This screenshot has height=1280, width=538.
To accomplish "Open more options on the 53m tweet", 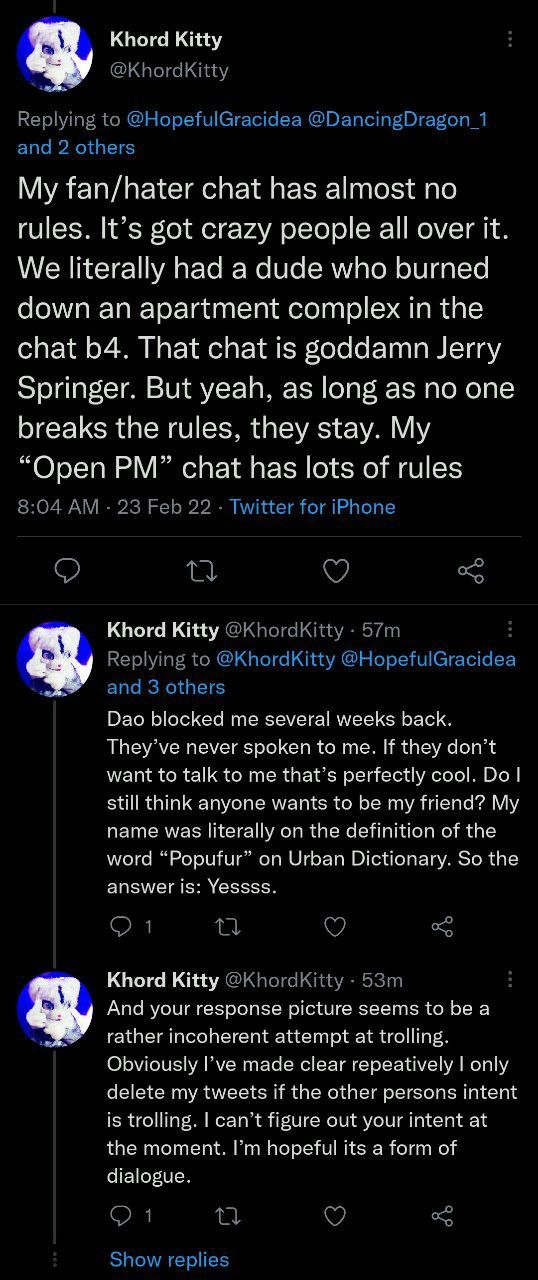I will click(x=510, y=979).
